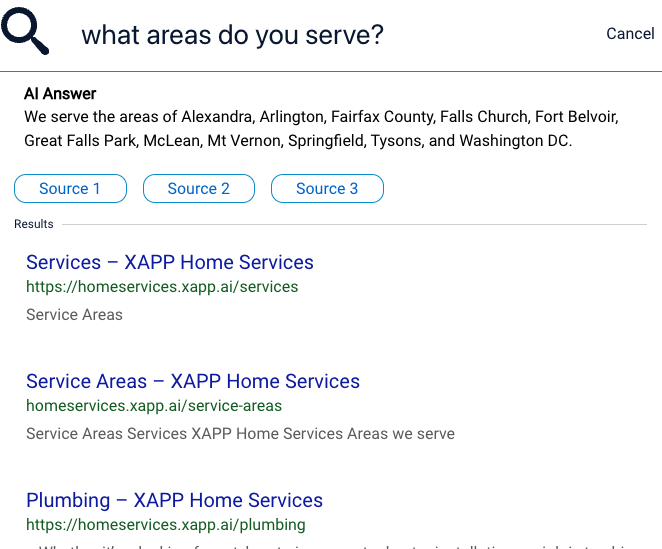Click the homeservices.xapp.ai/service-areas URL
The height and width of the screenshot is (549, 662).
(154, 406)
